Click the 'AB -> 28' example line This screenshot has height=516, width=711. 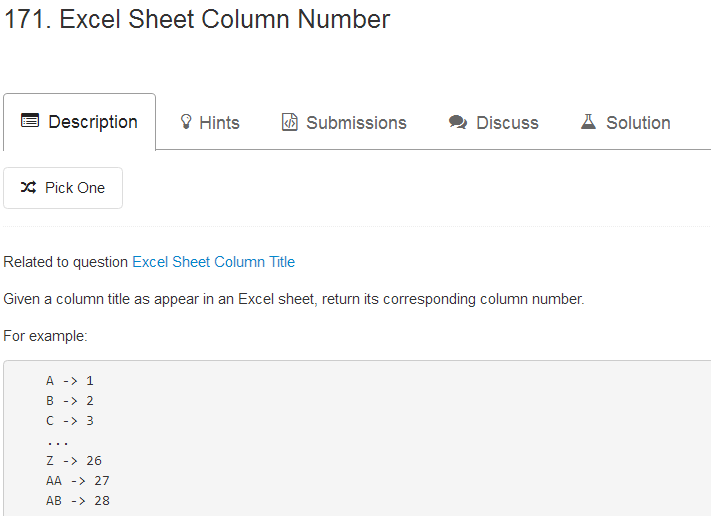(x=77, y=501)
